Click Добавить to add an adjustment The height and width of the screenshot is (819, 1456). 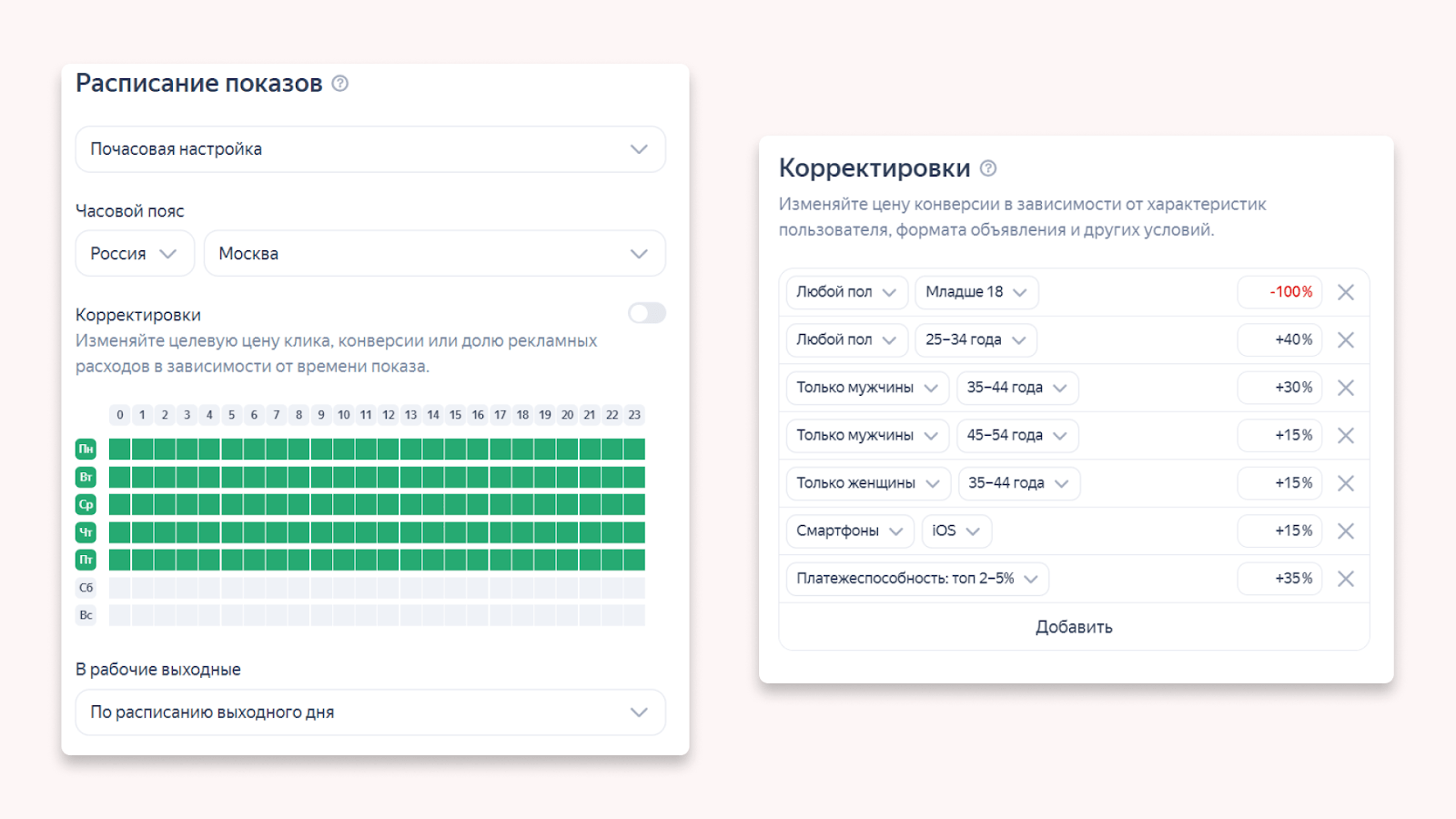1074,627
